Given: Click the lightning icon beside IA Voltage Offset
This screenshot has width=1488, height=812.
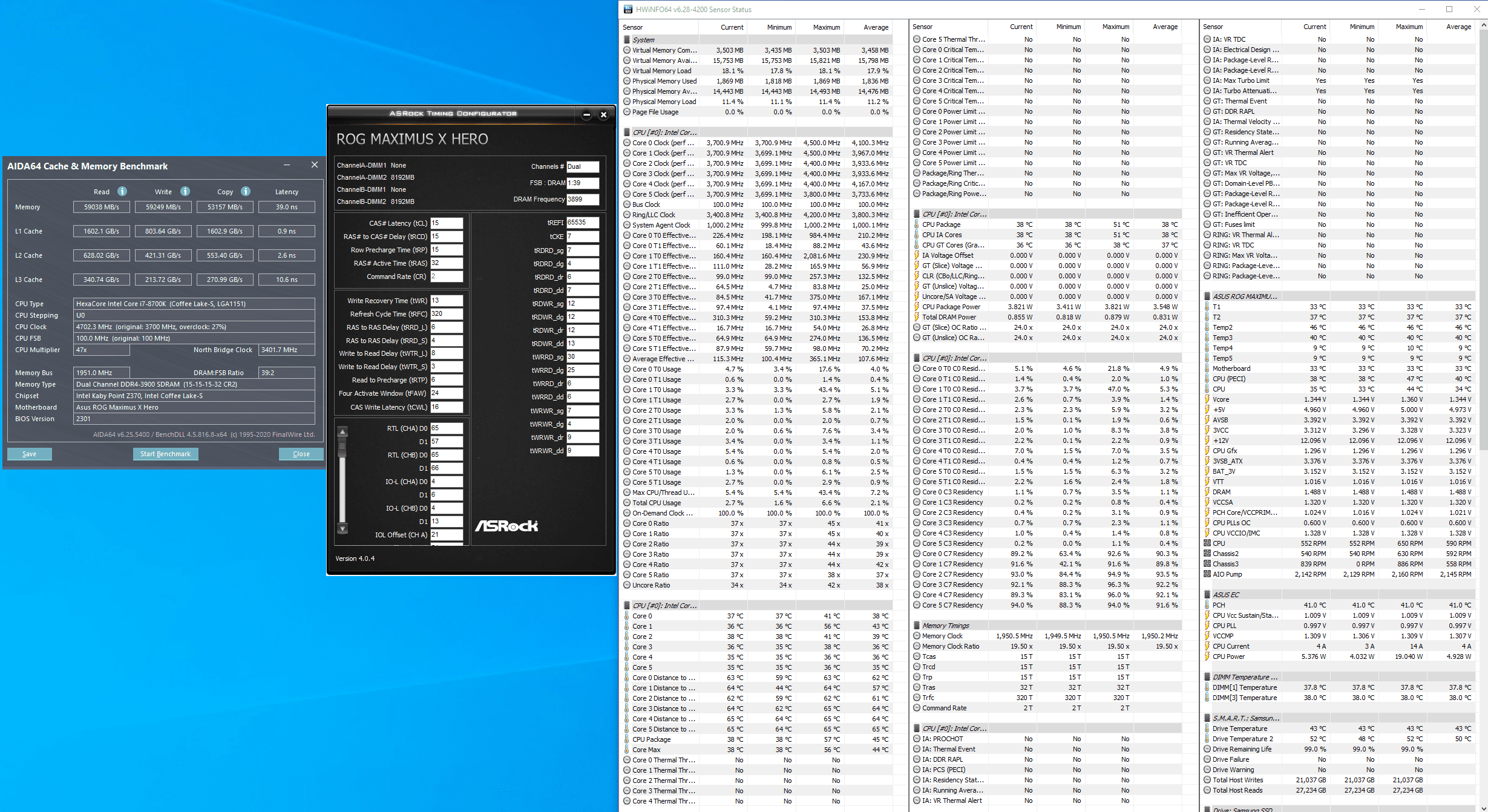Looking at the screenshot, I should (917, 255).
